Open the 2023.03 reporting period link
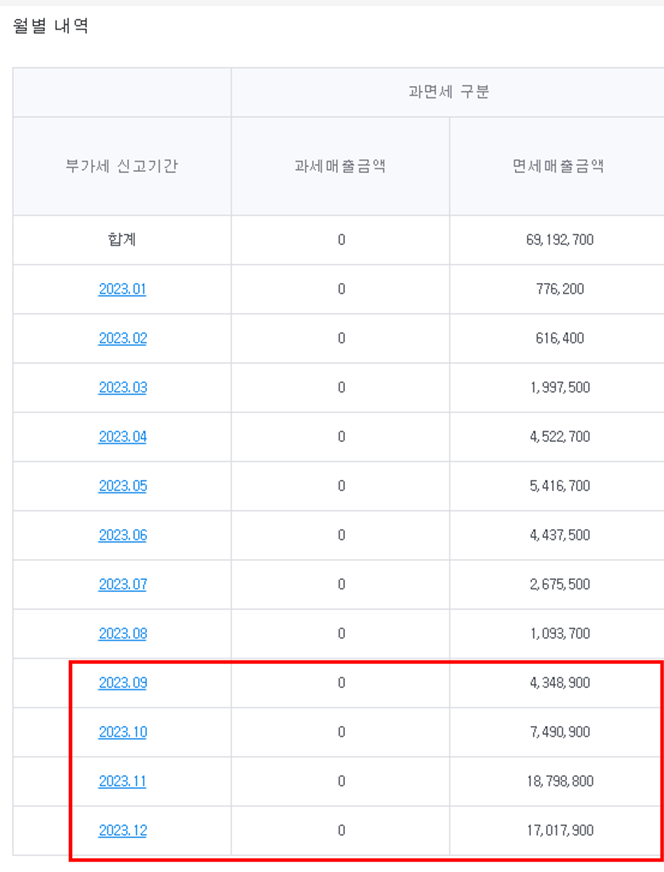This screenshot has width=664, height=872. click(123, 388)
